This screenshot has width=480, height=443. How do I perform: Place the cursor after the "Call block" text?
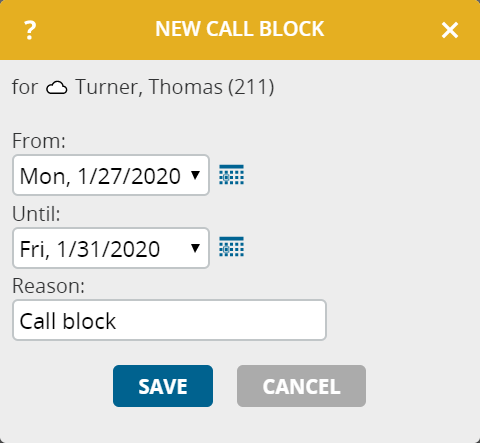click(117, 321)
